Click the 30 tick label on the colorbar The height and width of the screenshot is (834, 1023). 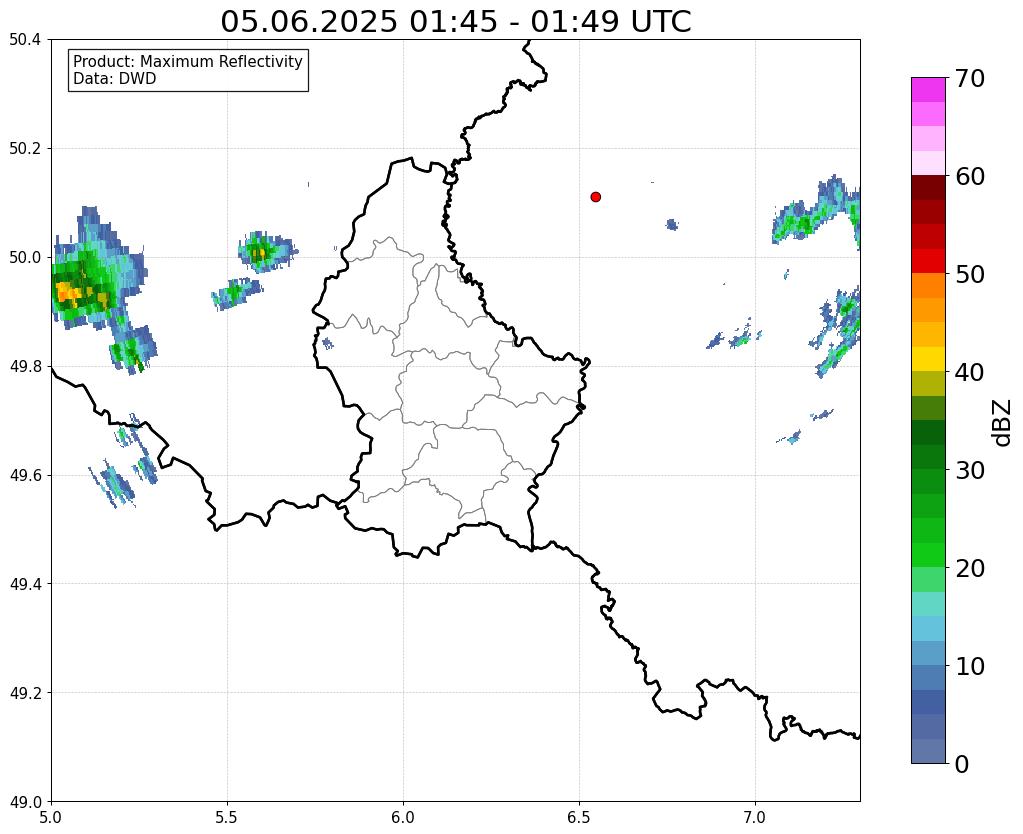(x=970, y=470)
